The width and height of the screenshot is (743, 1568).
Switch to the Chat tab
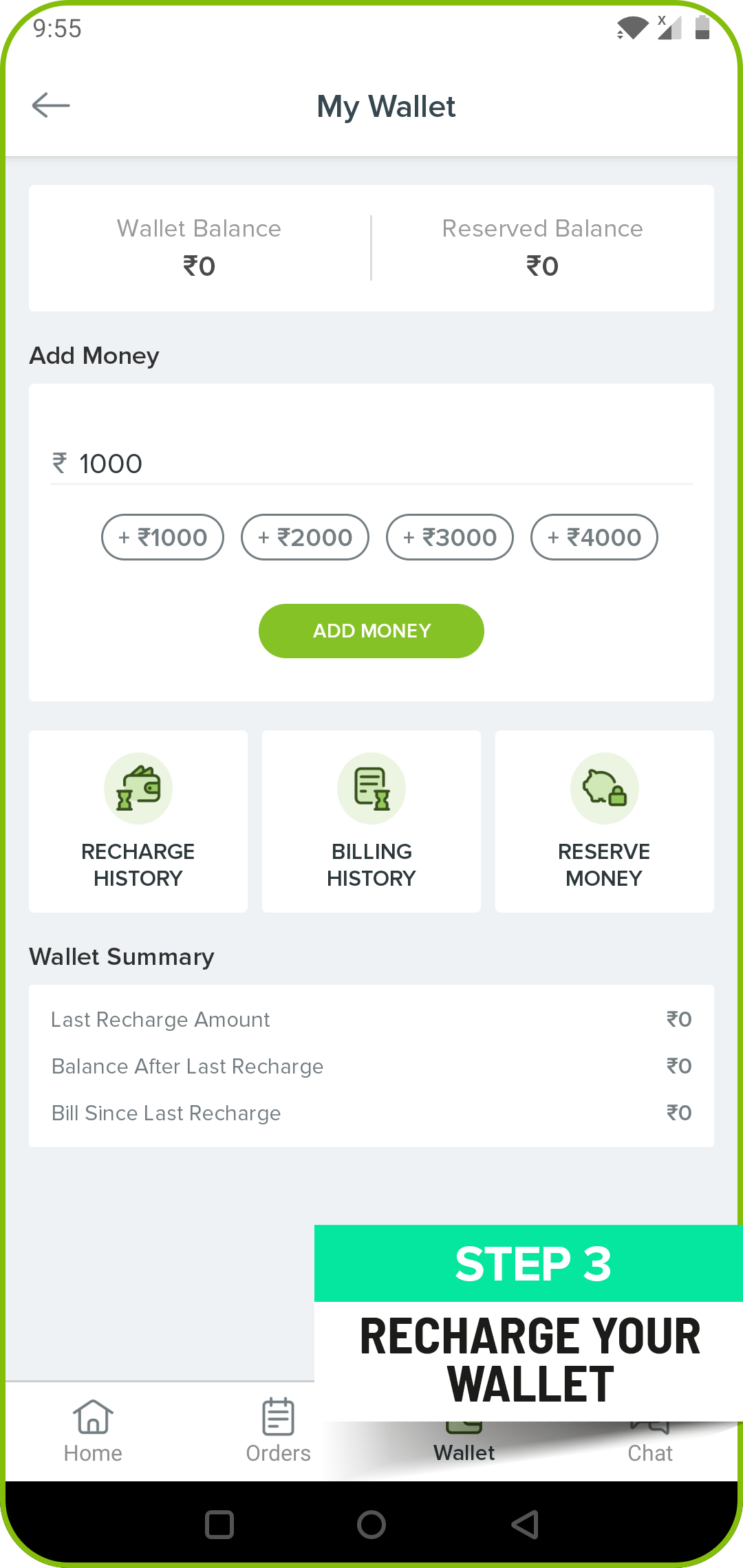(650, 1452)
